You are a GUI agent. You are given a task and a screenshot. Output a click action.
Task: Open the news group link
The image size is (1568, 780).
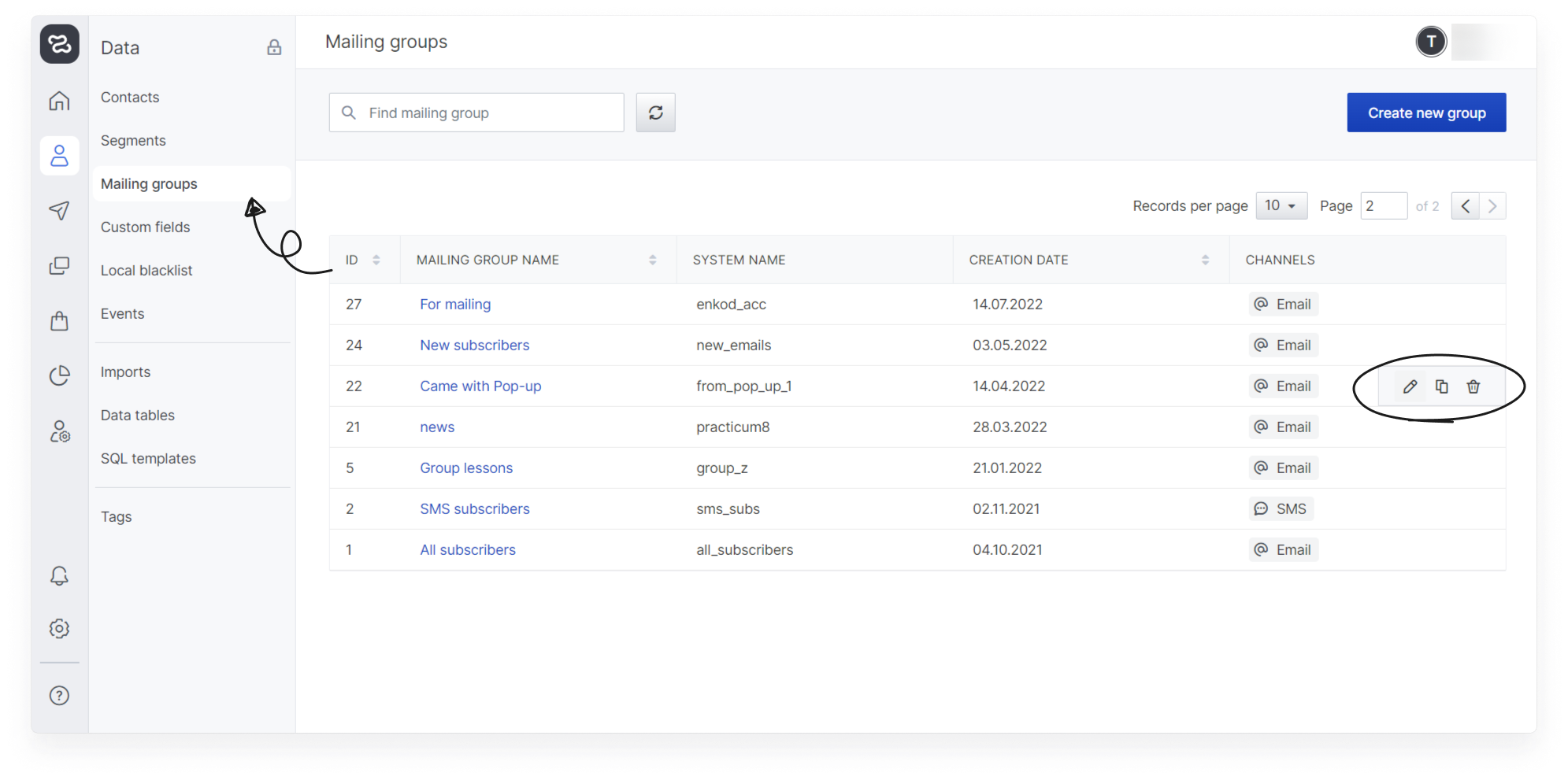[x=437, y=427]
